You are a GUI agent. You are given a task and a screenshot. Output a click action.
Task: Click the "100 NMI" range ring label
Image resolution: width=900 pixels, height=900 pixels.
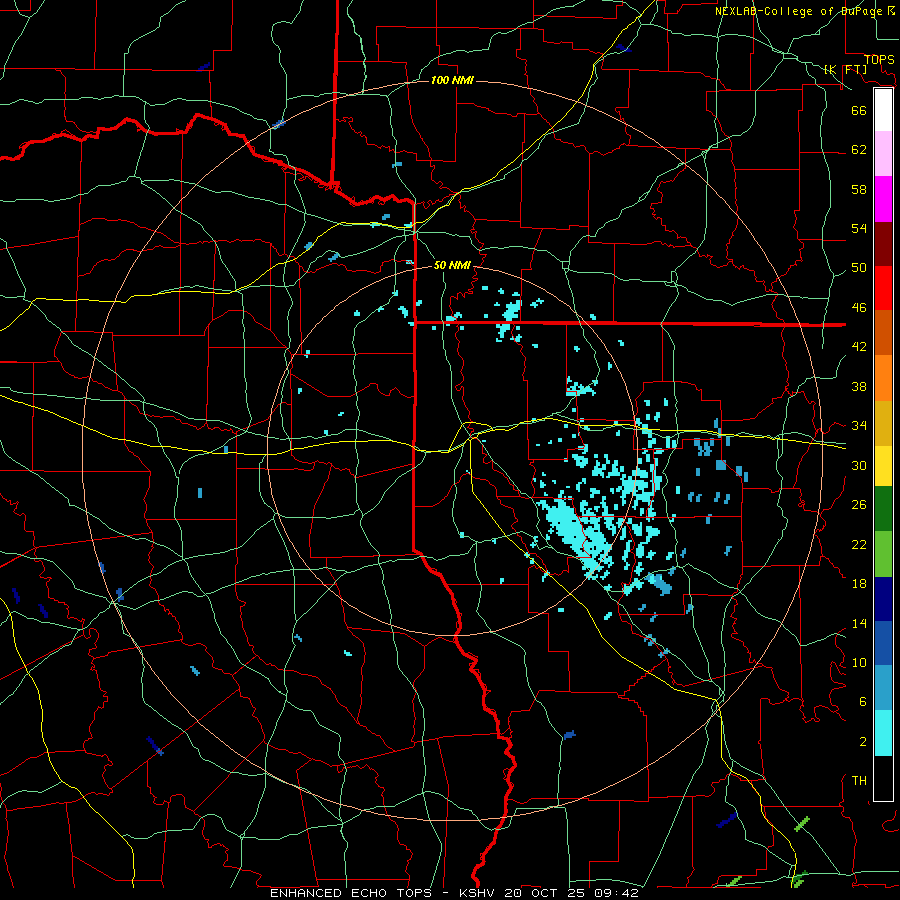[x=452, y=80]
